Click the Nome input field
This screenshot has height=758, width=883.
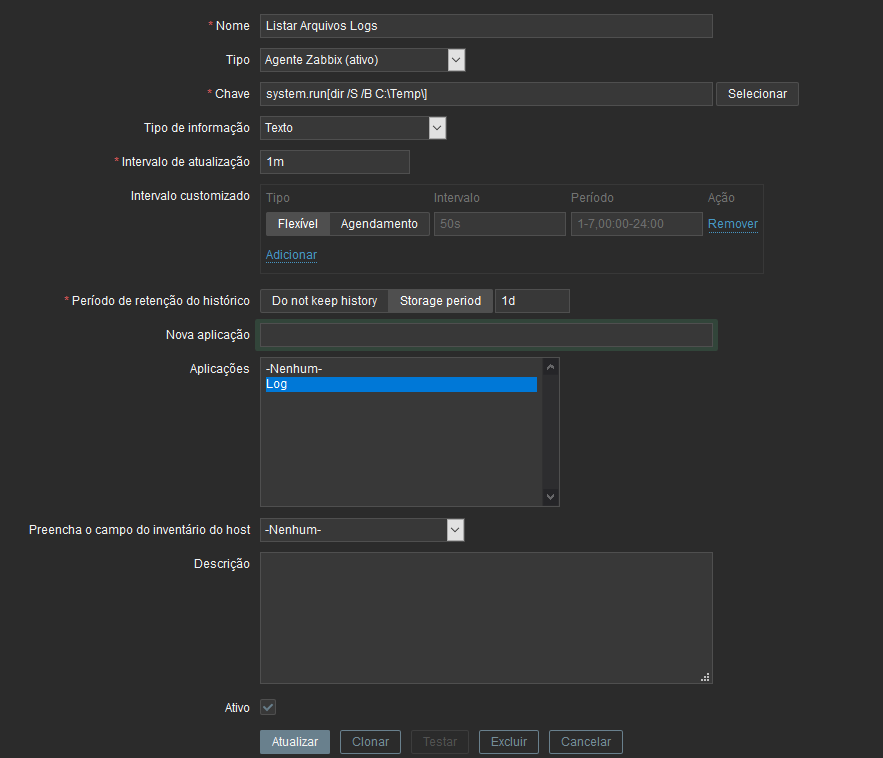[x=486, y=26]
